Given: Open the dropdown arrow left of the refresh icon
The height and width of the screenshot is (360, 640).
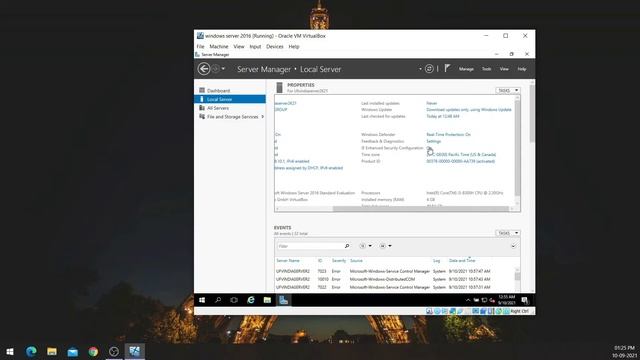Looking at the screenshot, I should (420, 69).
